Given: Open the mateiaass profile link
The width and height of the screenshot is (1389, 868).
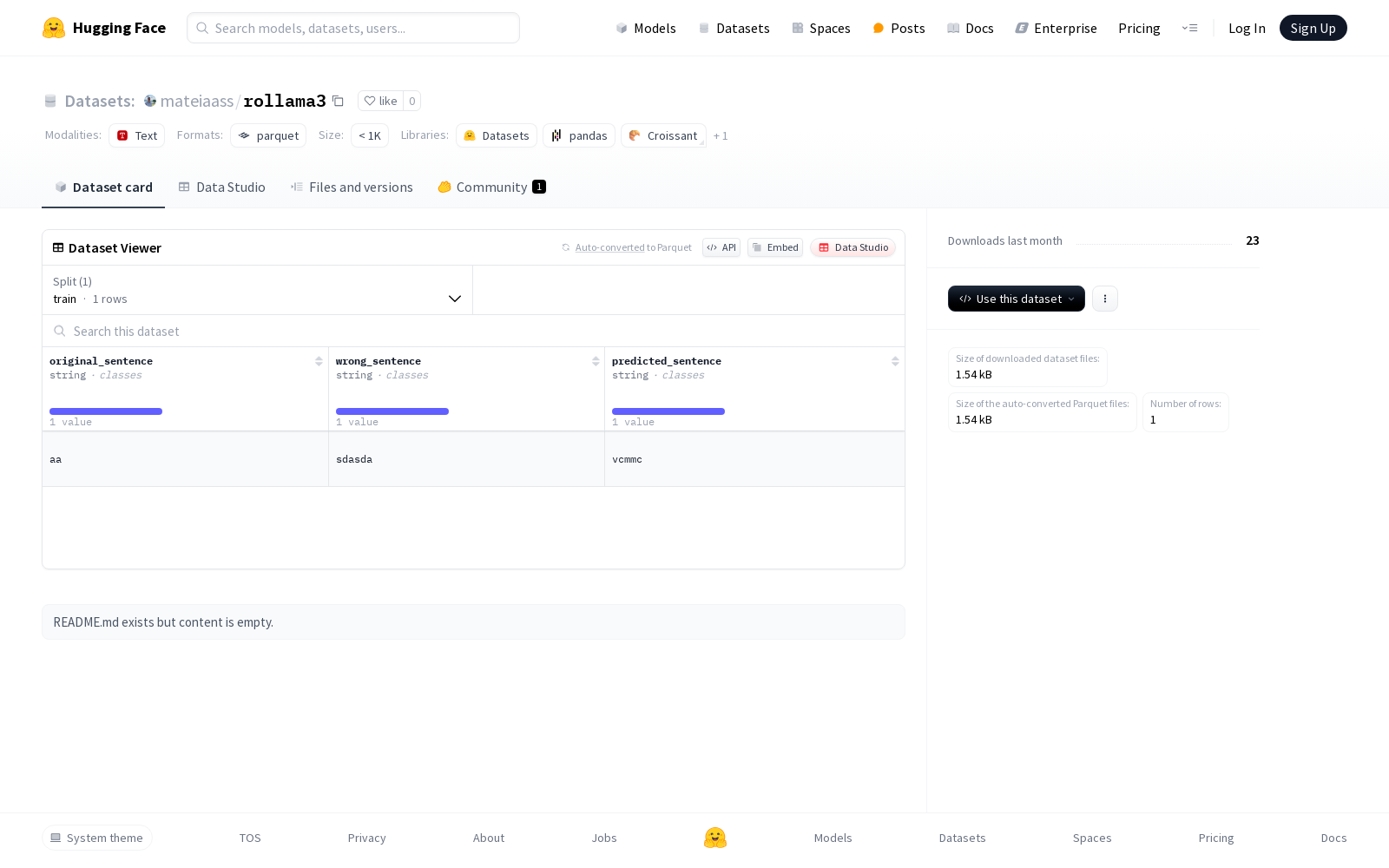Looking at the screenshot, I should (197, 101).
